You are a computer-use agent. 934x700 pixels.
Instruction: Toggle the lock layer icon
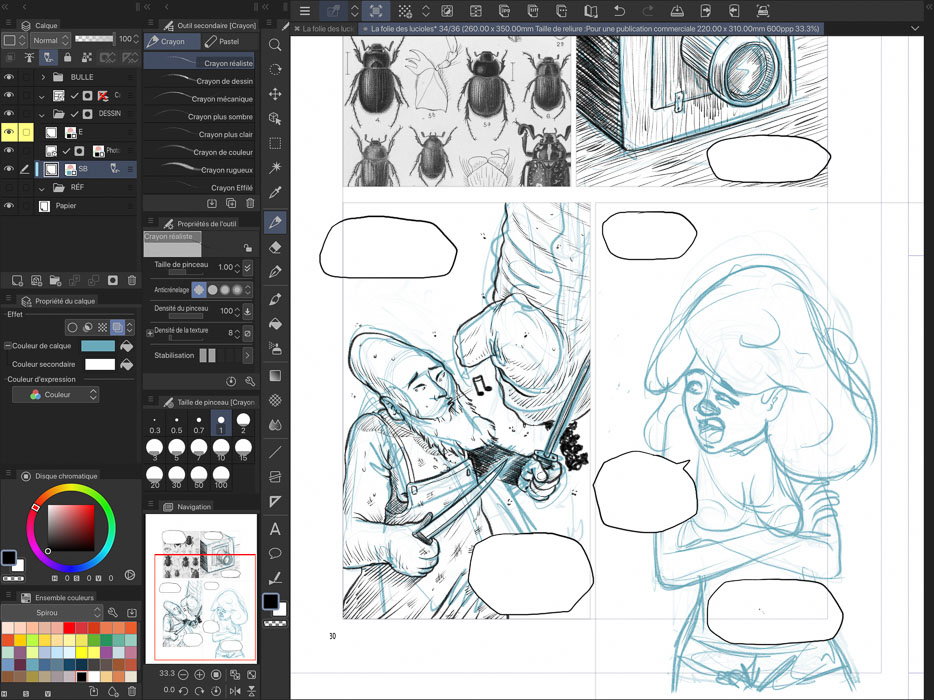pyautogui.click(x=67, y=58)
